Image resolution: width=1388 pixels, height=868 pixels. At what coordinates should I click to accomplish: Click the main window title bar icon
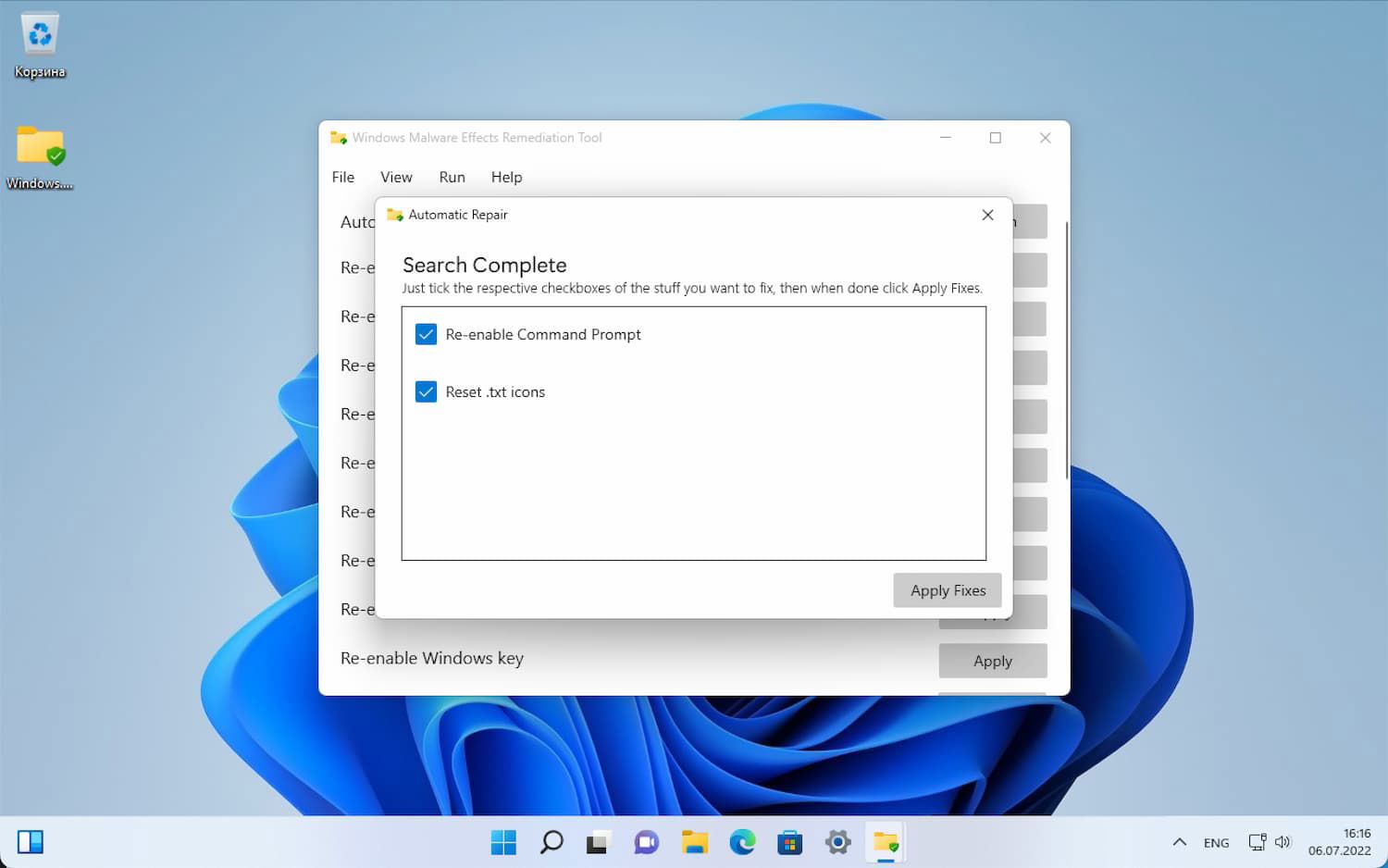coord(339,138)
